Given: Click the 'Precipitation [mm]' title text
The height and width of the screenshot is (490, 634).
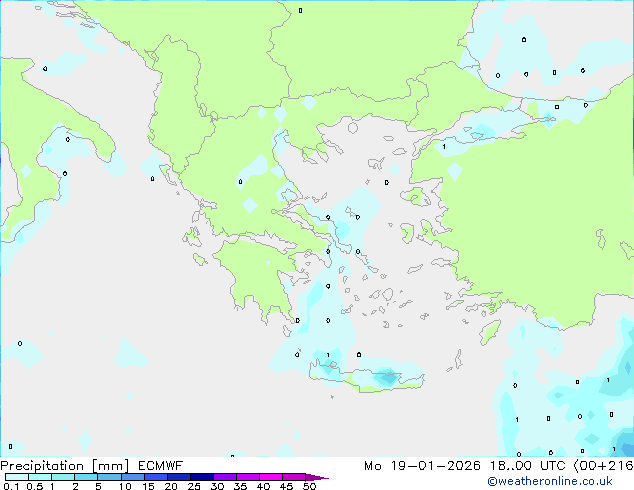Looking at the screenshot, I should click(x=65, y=466).
